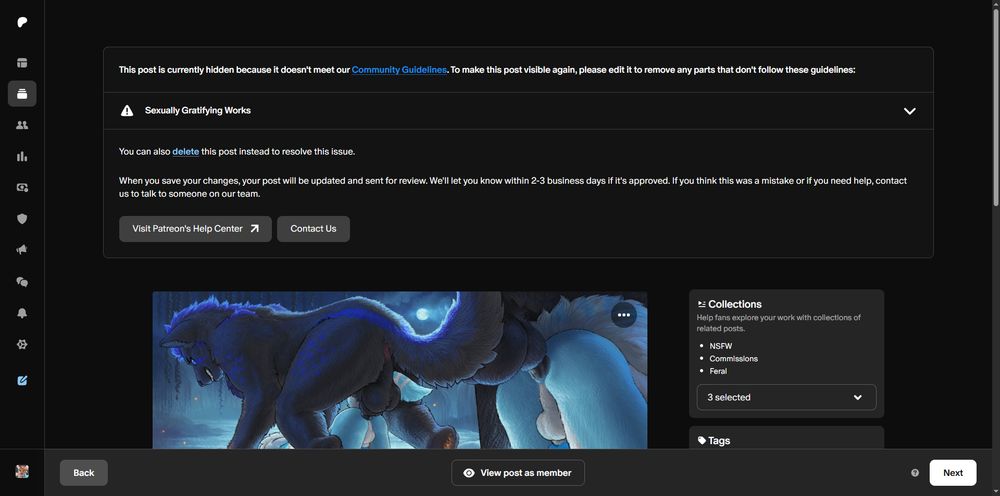
Task: Click the Next button
Action: [x=953, y=472]
